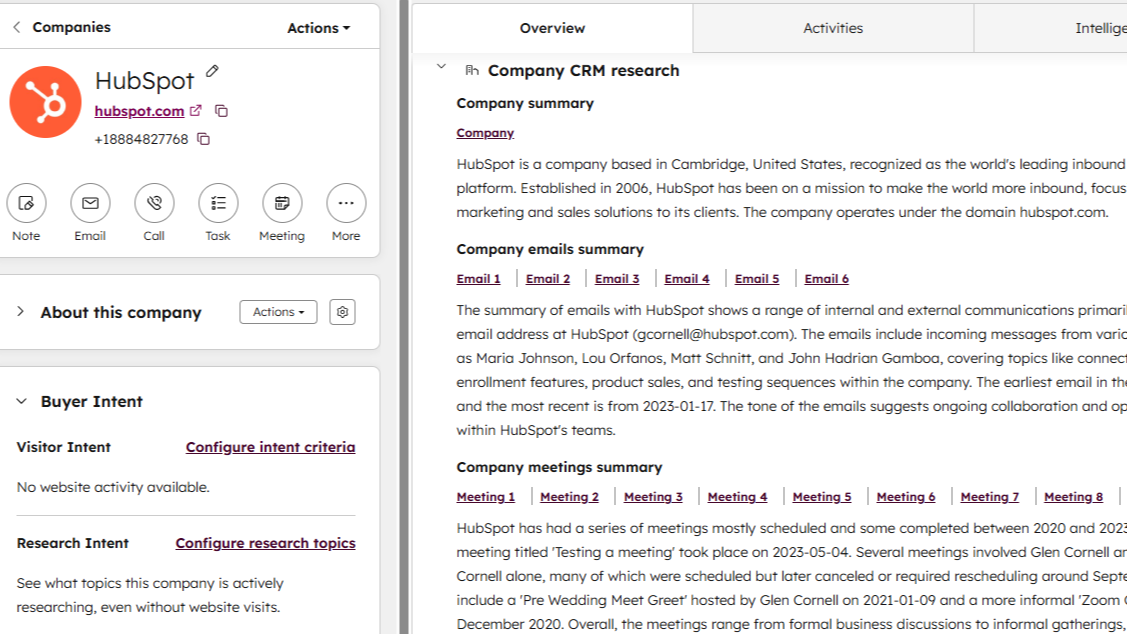Open the Actions dropdown in the Companies header
The width and height of the screenshot is (1127, 634).
(x=318, y=28)
